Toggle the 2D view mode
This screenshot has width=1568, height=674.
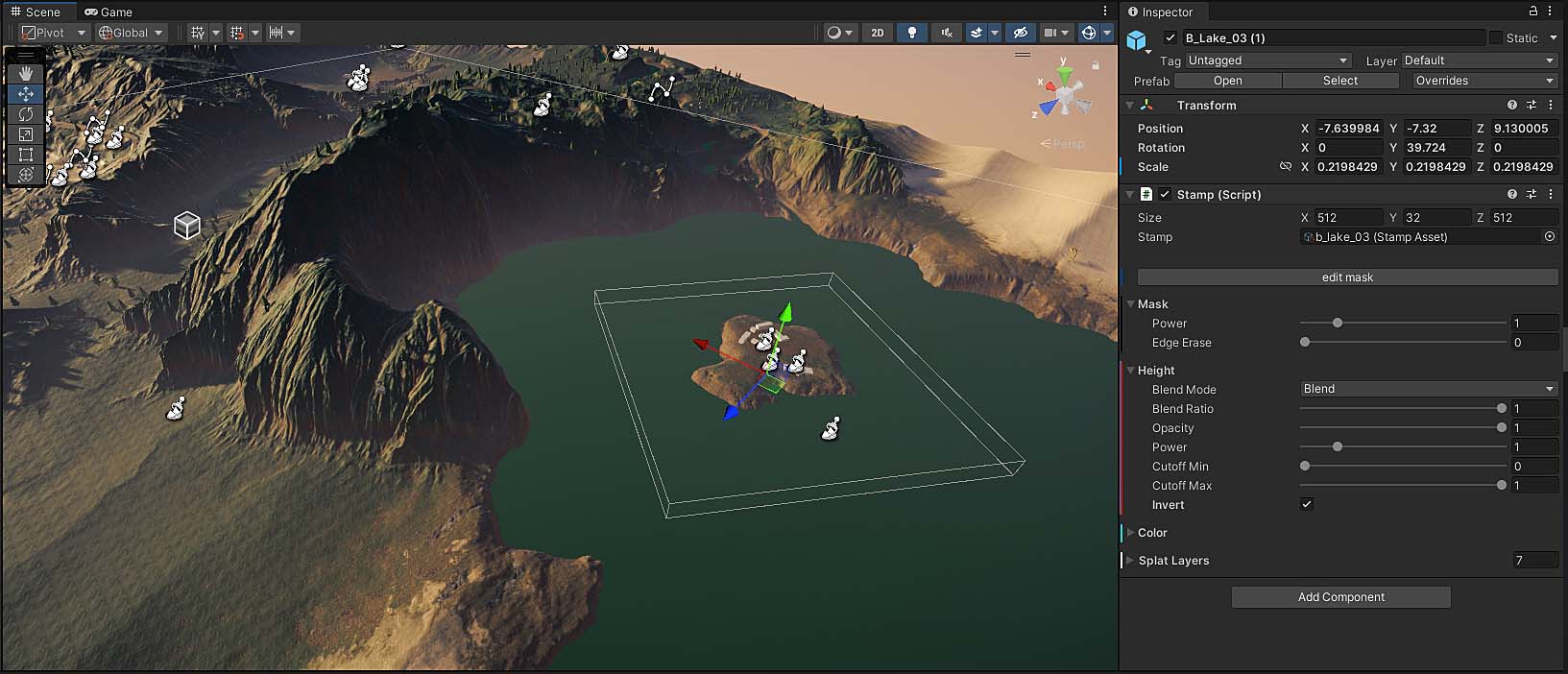tap(877, 33)
